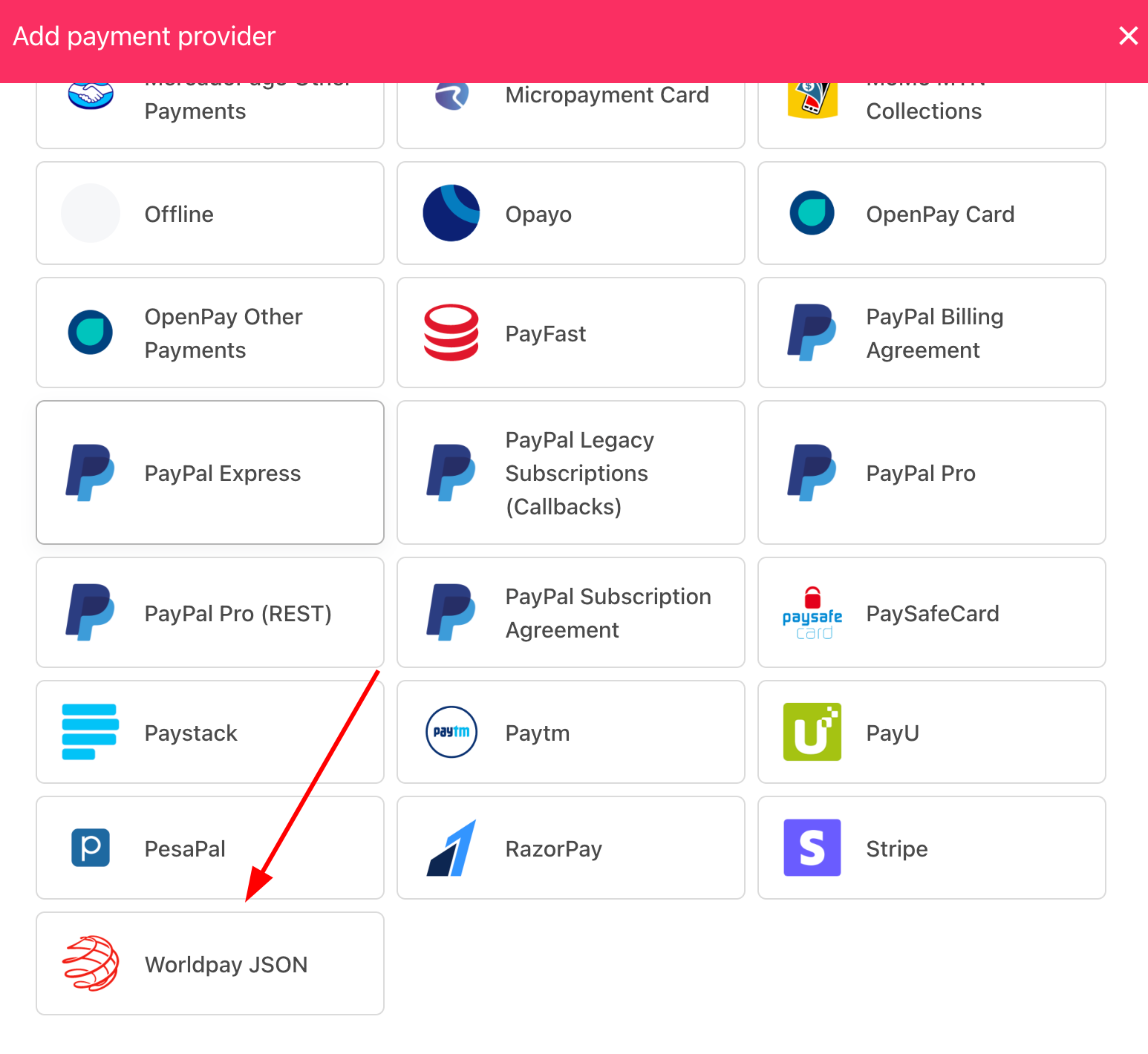Add the Worldpay JSON provider
The height and width of the screenshot is (1054, 1148).
210,963
